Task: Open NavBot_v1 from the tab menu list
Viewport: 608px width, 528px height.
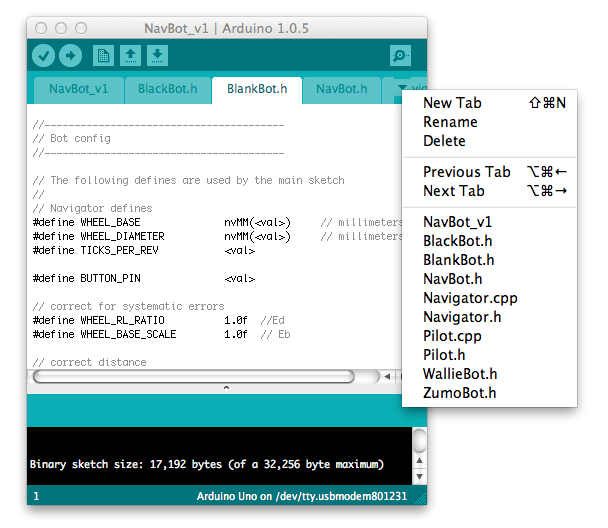Action: 489,222
